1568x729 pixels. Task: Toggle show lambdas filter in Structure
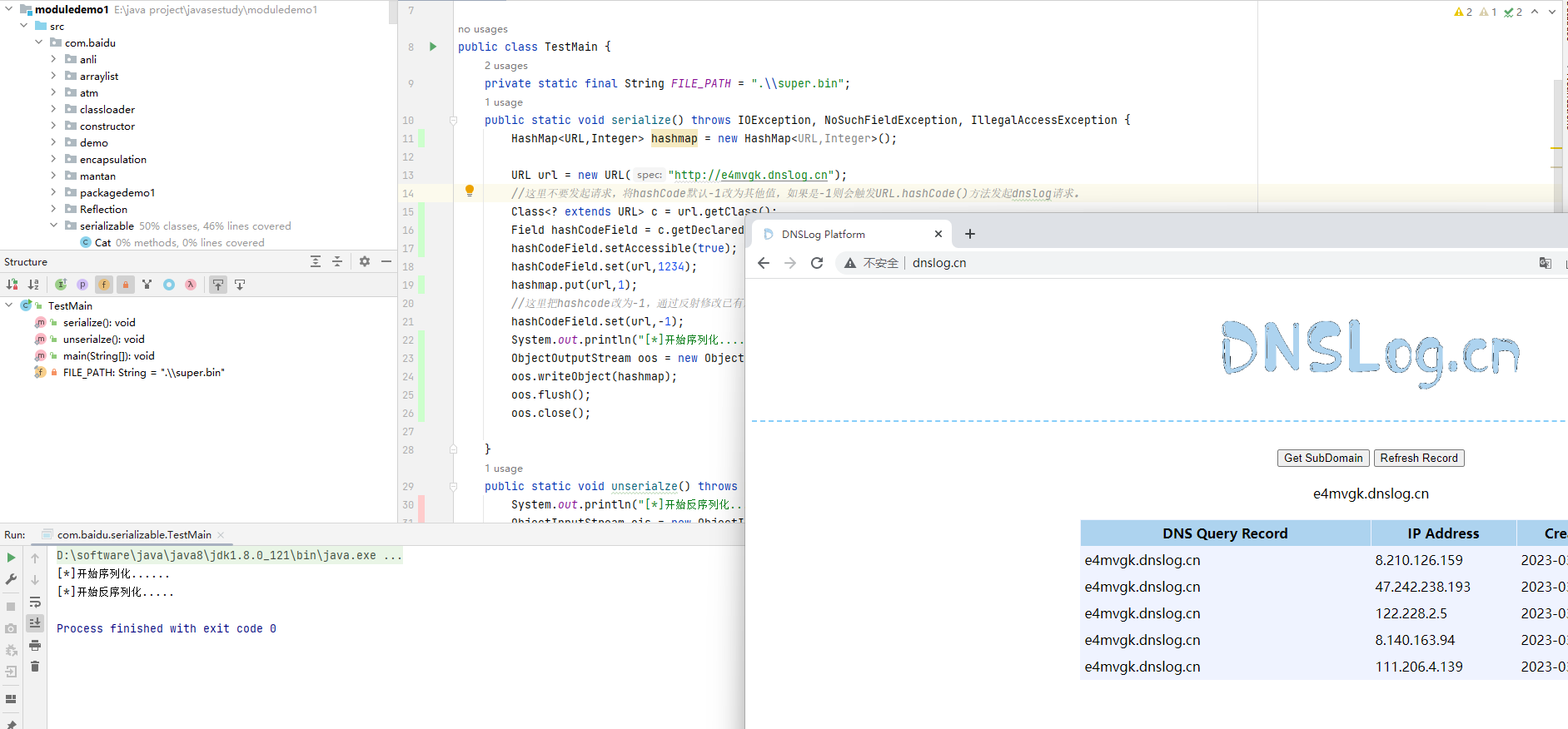[x=191, y=285]
